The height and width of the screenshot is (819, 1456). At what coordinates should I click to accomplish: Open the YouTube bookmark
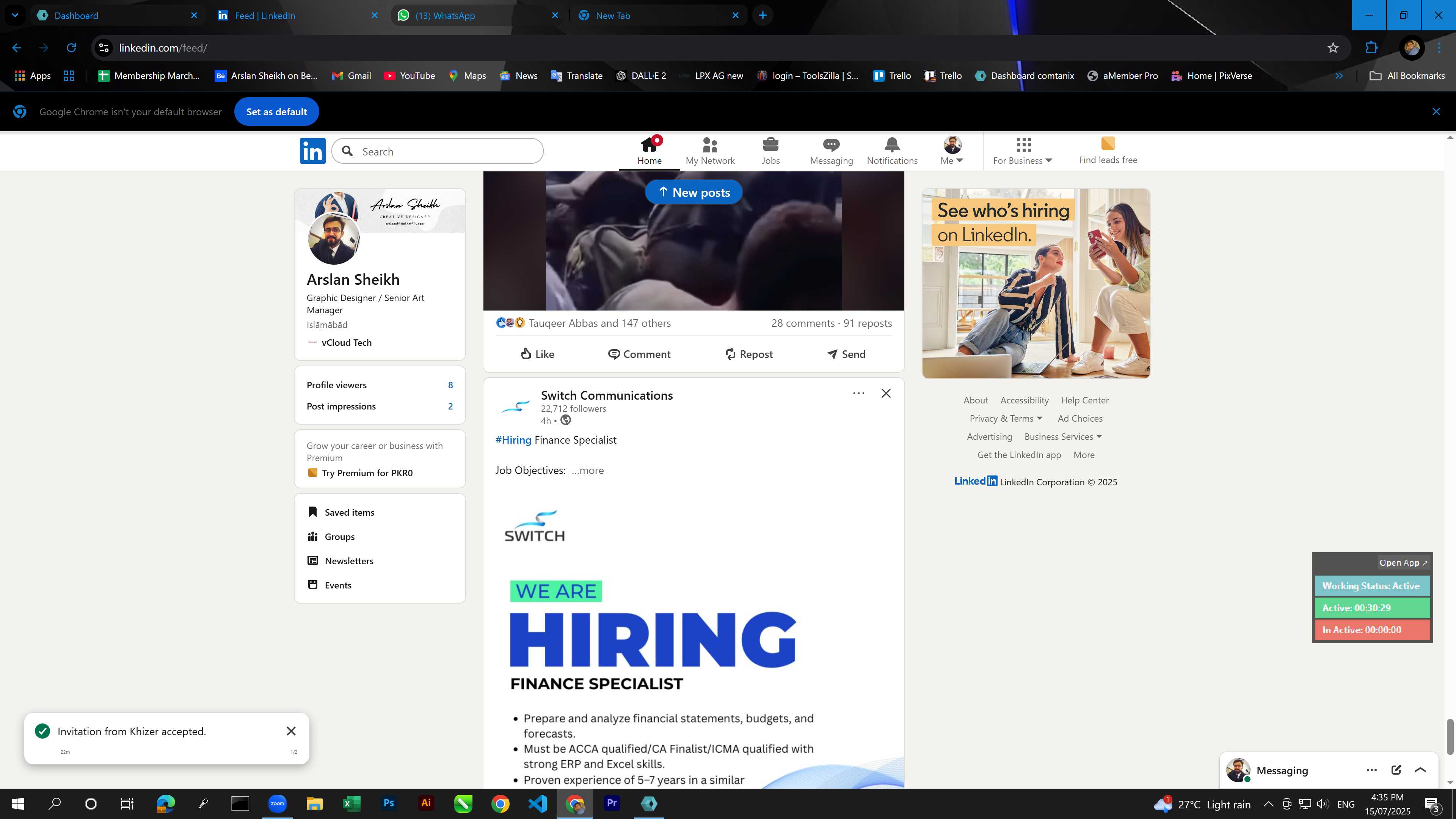[409, 76]
